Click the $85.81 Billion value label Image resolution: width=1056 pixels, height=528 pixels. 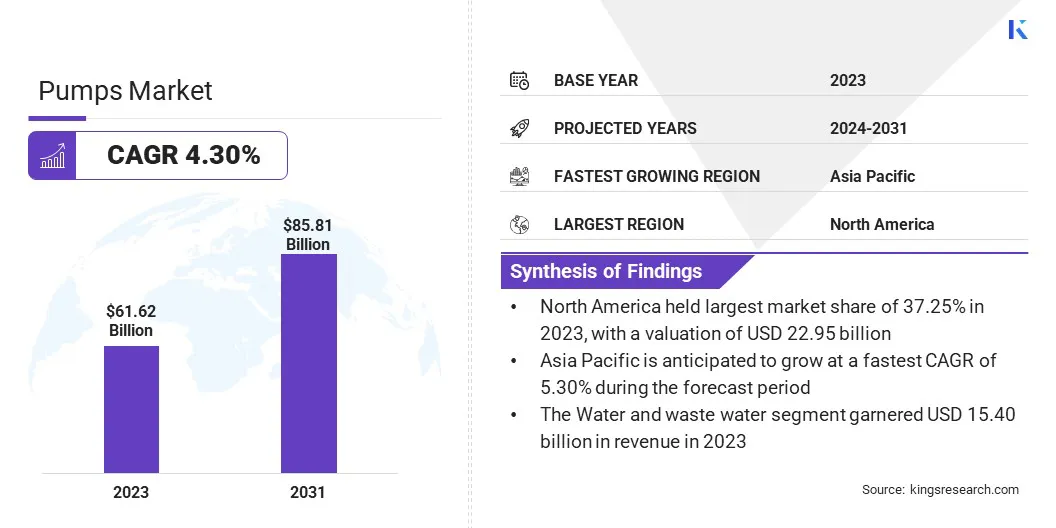[x=308, y=235]
